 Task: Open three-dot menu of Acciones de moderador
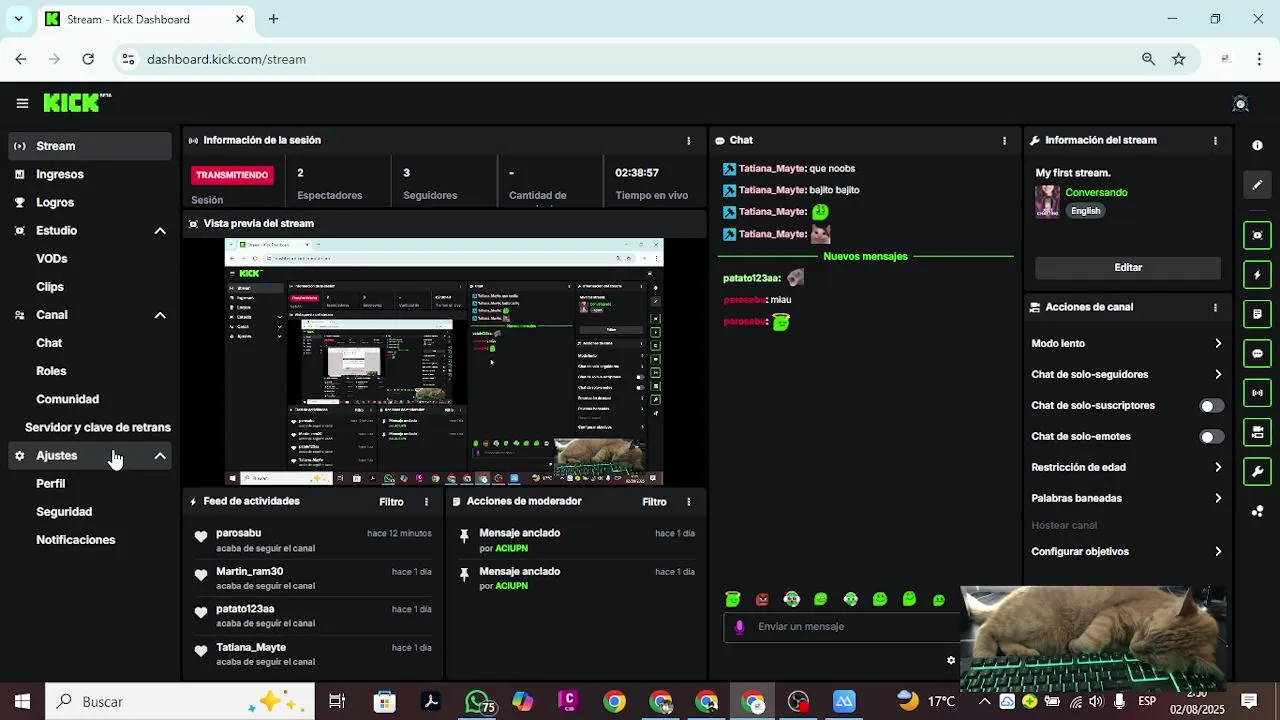point(688,502)
